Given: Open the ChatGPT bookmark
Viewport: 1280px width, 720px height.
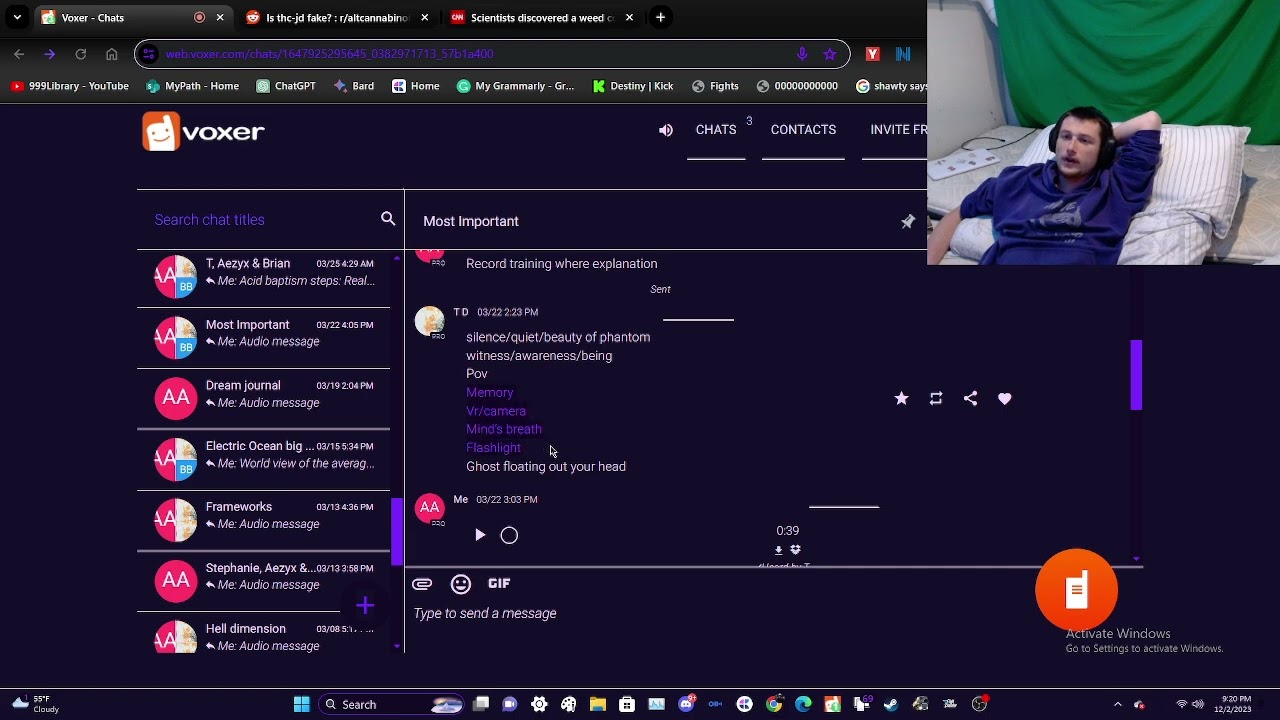Looking at the screenshot, I should [x=286, y=86].
